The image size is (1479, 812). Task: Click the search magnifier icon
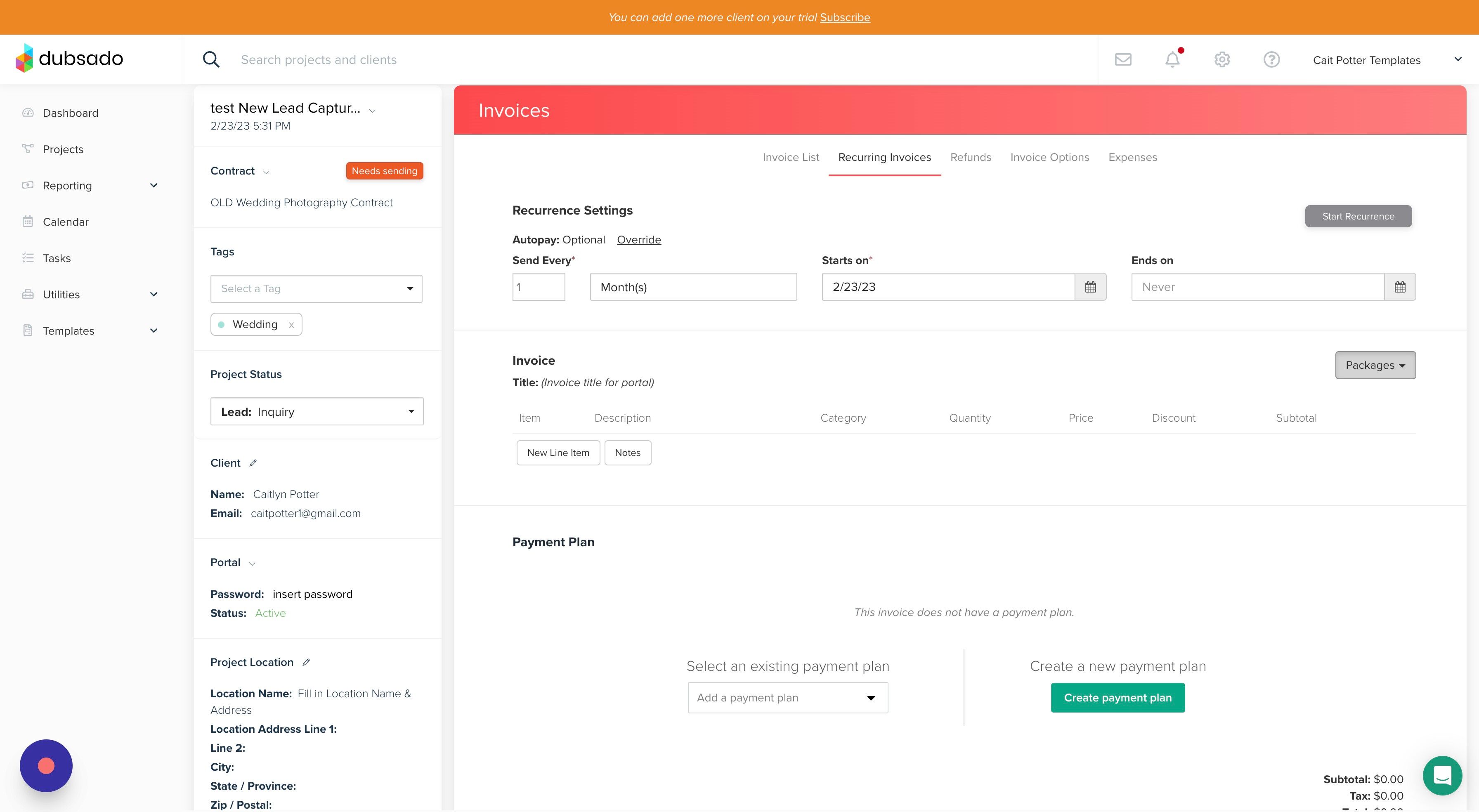pos(211,59)
